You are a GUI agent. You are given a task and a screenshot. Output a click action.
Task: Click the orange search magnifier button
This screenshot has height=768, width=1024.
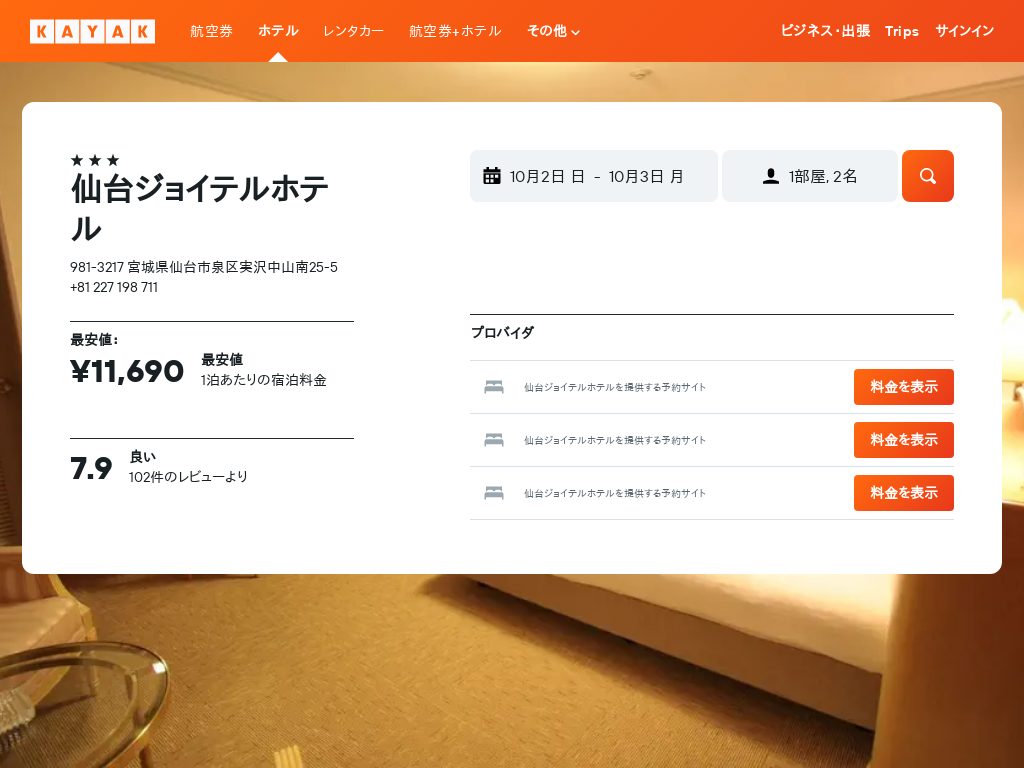pyautogui.click(x=927, y=176)
